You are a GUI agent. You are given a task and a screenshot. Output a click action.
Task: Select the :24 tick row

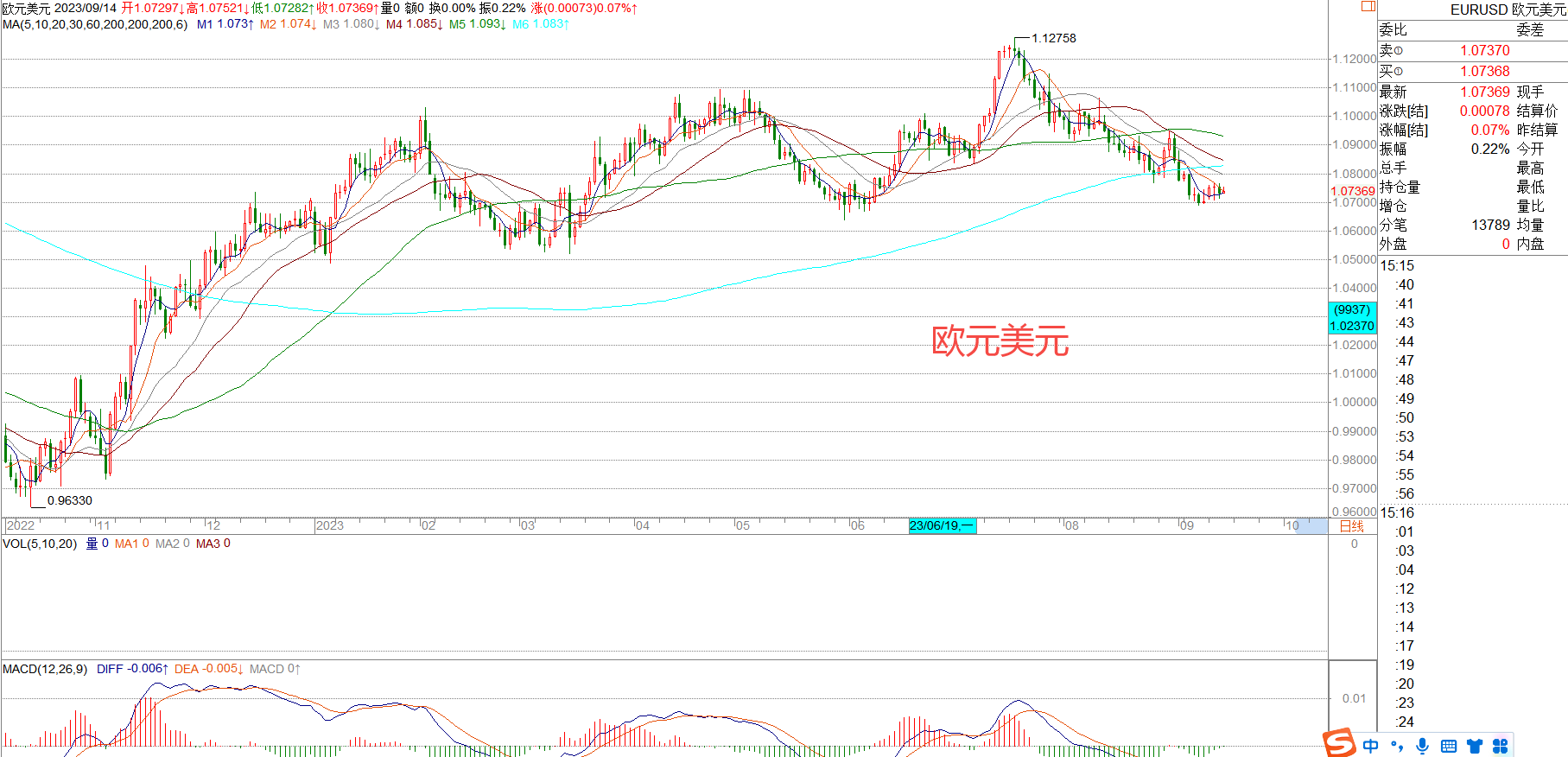click(x=1406, y=722)
